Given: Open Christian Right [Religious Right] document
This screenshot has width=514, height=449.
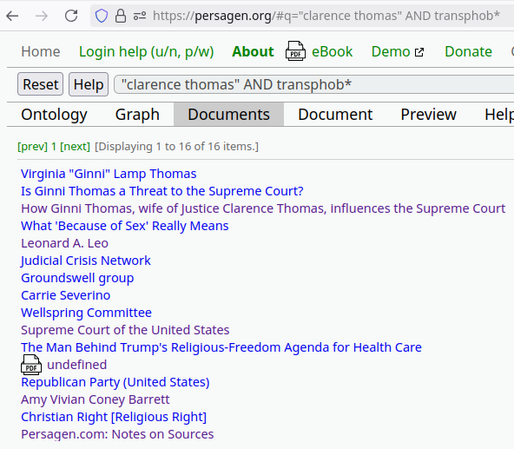Looking at the screenshot, I should tap(114, 416).
